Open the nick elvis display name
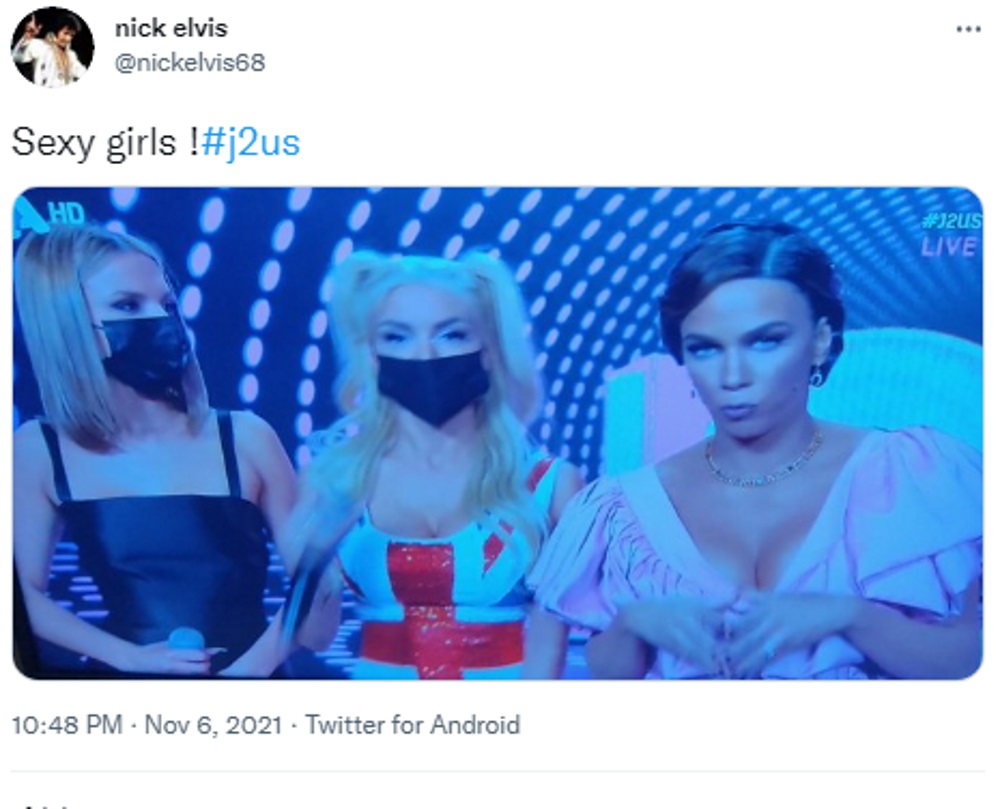 pos(171,28)
